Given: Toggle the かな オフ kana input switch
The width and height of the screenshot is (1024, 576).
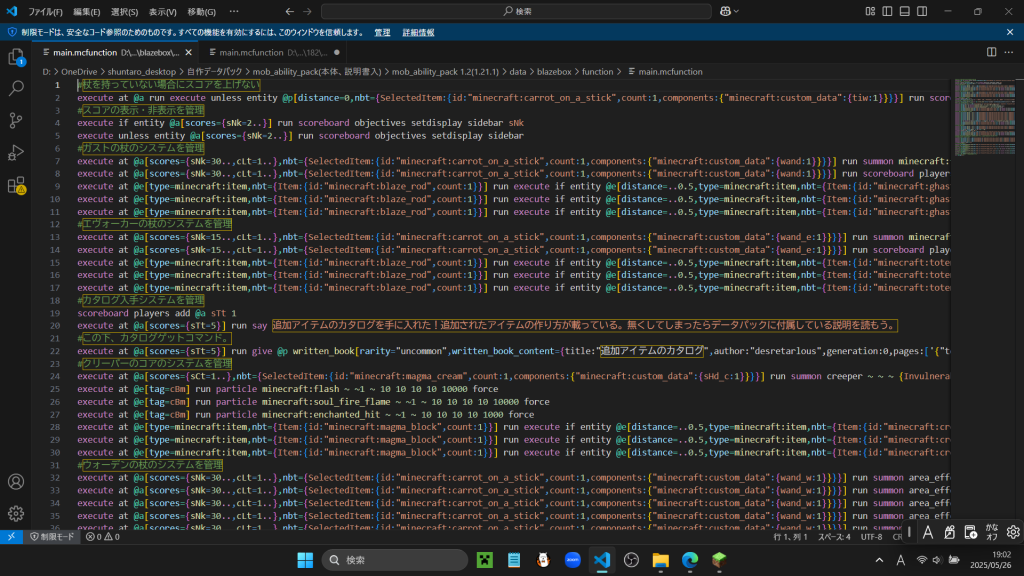Looking at the screenshot, I should pos(992,532).
